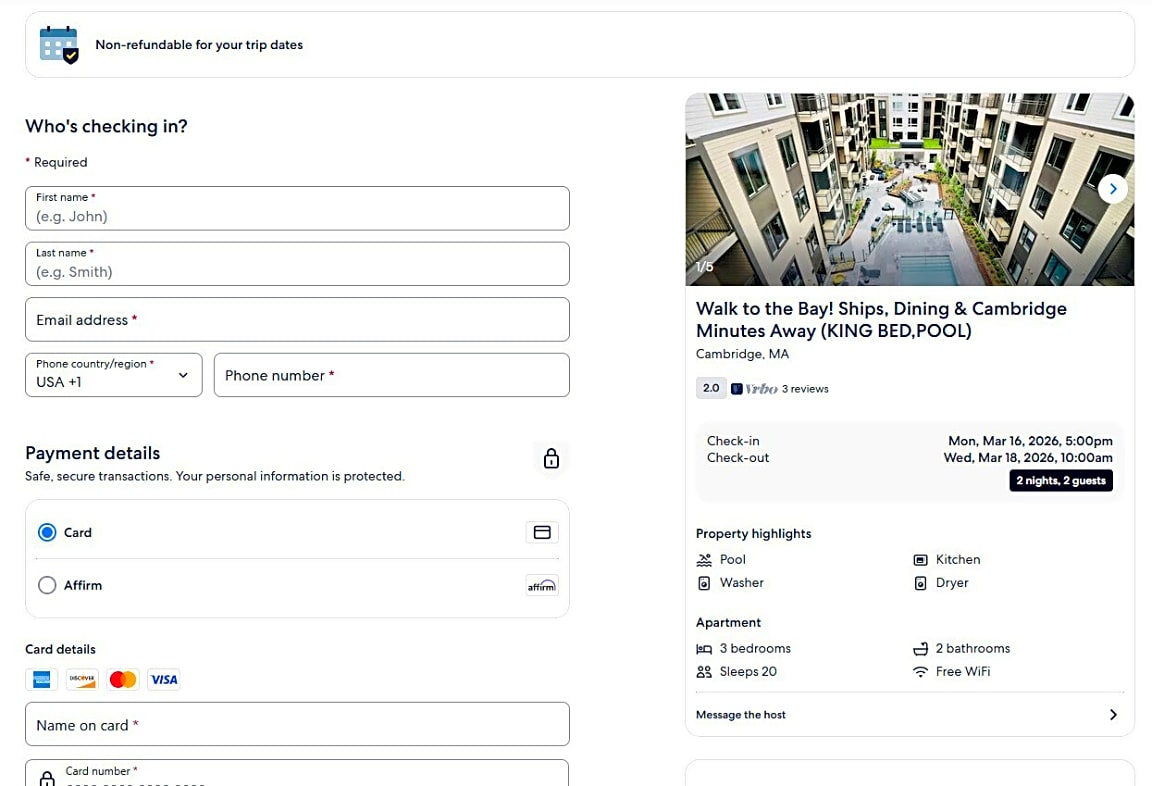Select the Email address field
1152x786 pixels.
[297, 320]
